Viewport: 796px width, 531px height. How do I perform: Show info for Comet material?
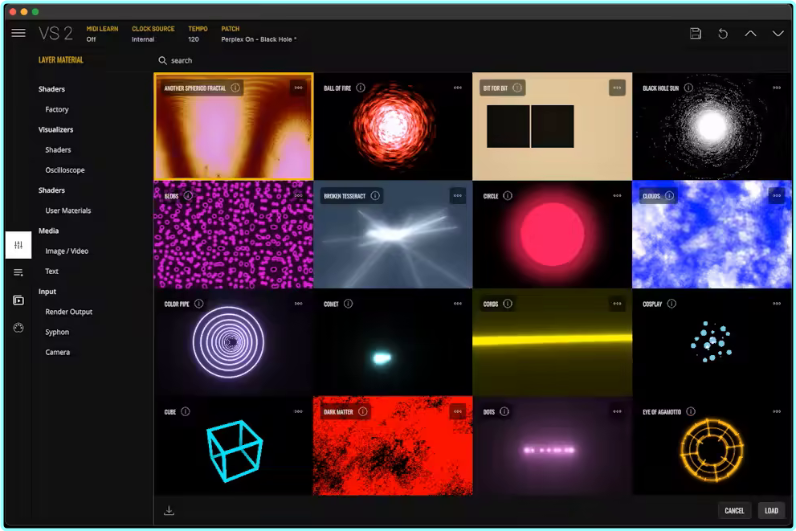[348, 304]
